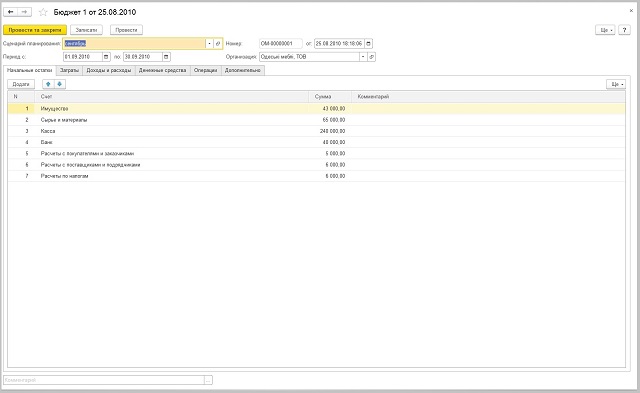Expand the organization dropdown list
640x393 pixels.
pos(363,57)
